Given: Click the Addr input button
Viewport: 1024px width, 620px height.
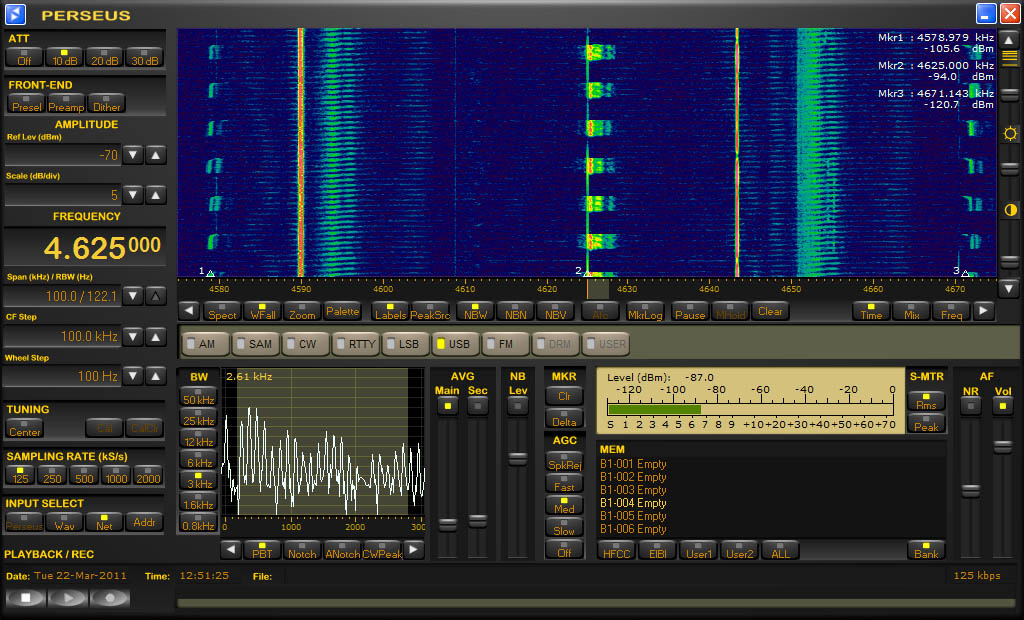Looking at the screenshot, I should pos(144,522).
